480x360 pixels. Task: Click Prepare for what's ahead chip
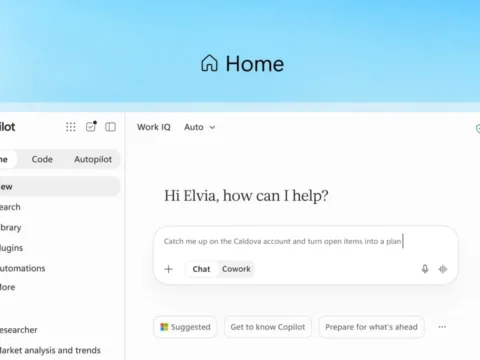click(x=371, y=327)
